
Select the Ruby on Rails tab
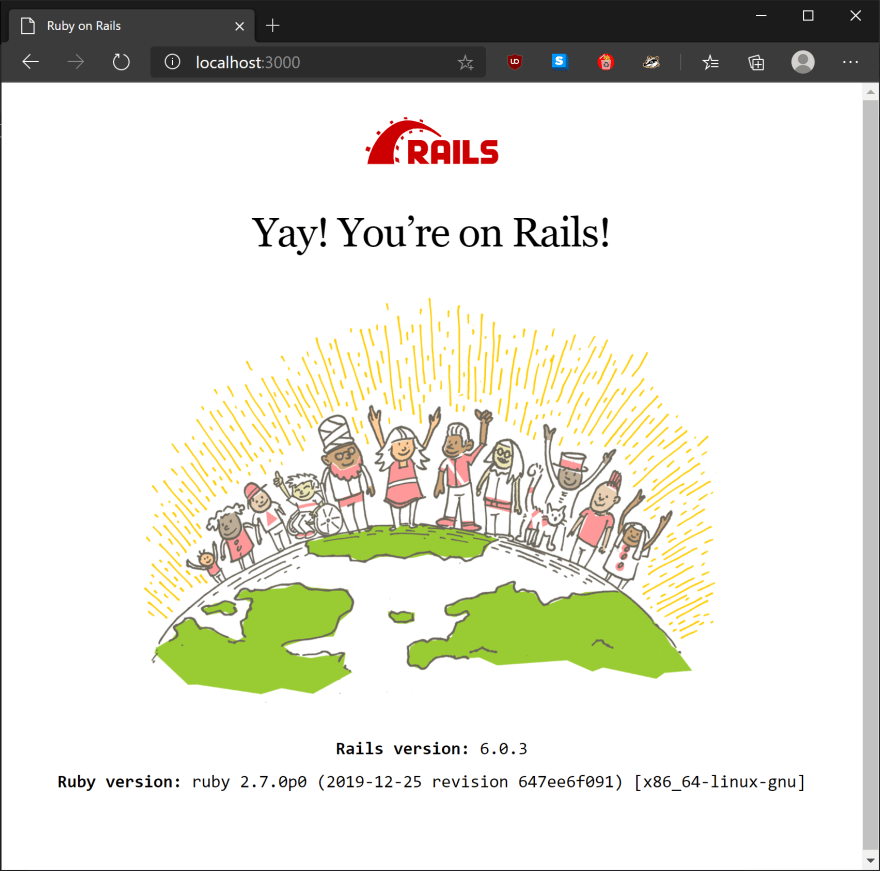click(x=132, y=26)
